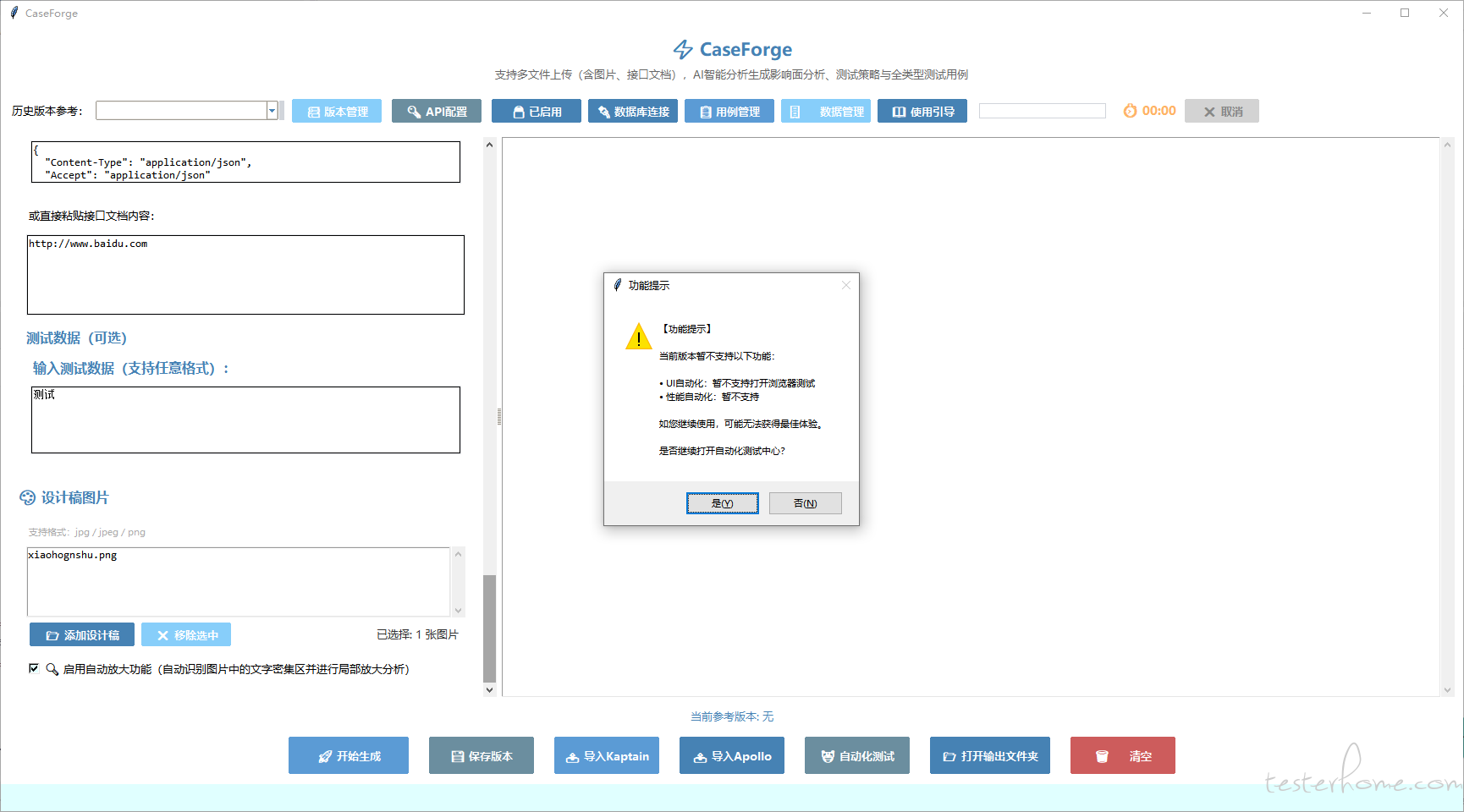Toggle the 启用自动放大功能 checkbox

tap(34, 668)
